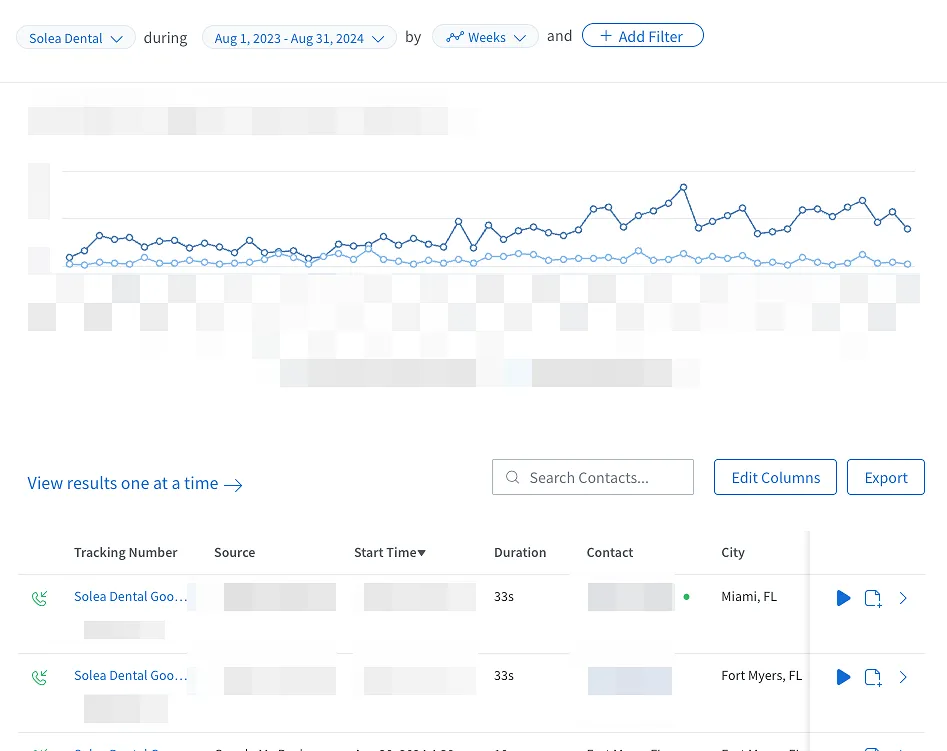Play the Miami, FL call recording
The height and width of the screenshot is (751, 947).
843,598
